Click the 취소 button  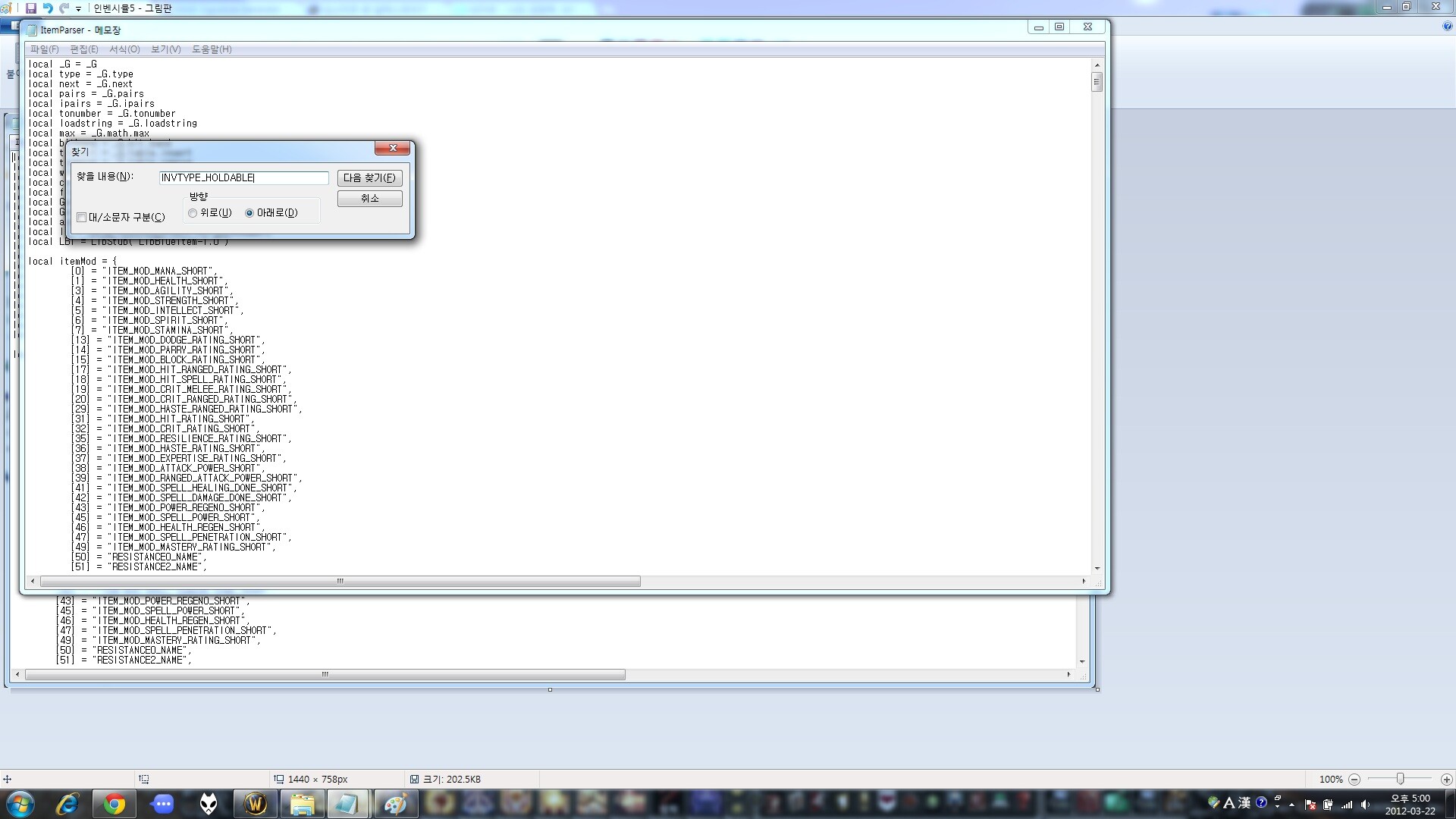point(369,197)
